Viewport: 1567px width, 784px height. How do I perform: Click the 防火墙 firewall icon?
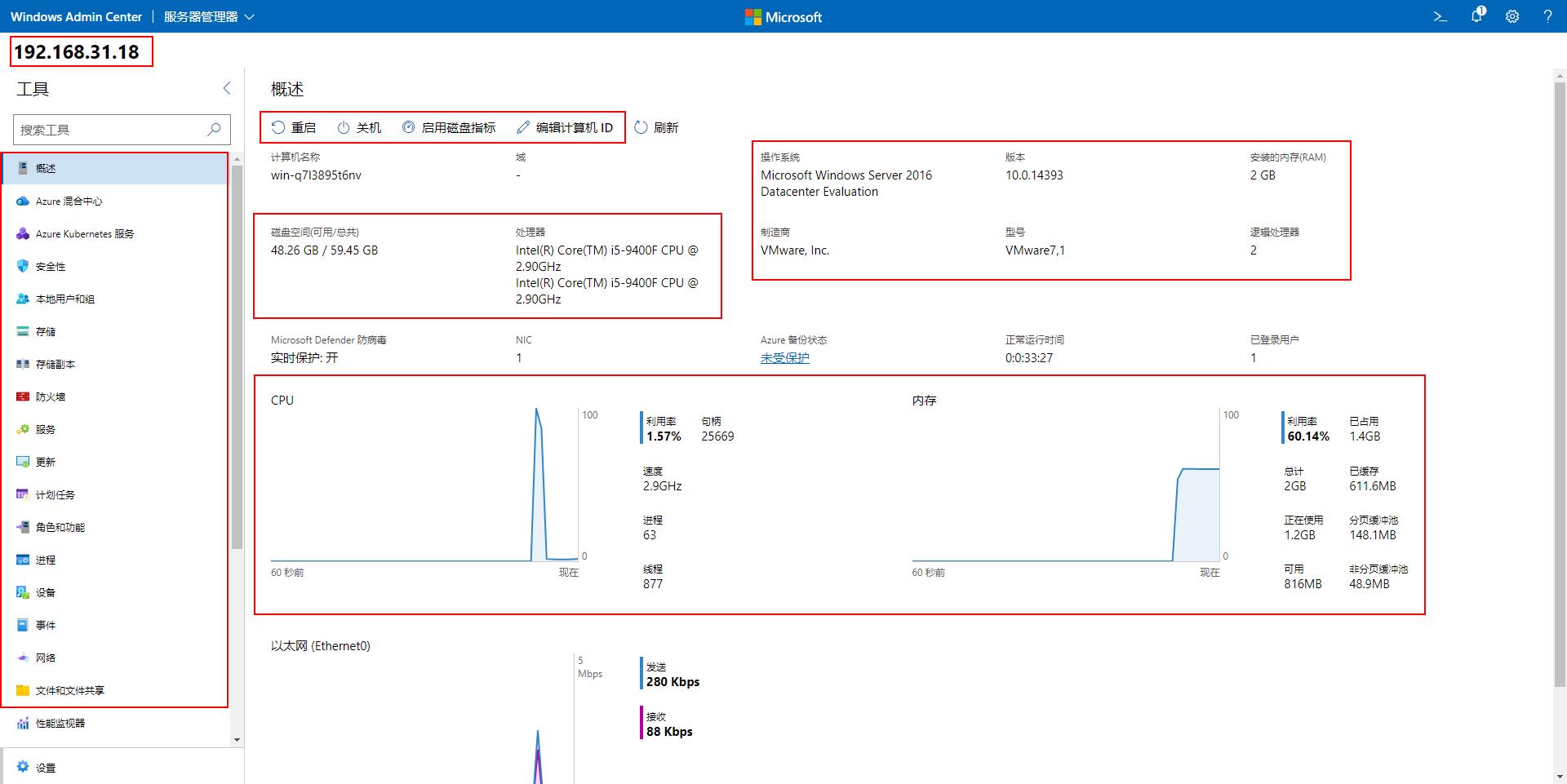click(x=23, y=396)
